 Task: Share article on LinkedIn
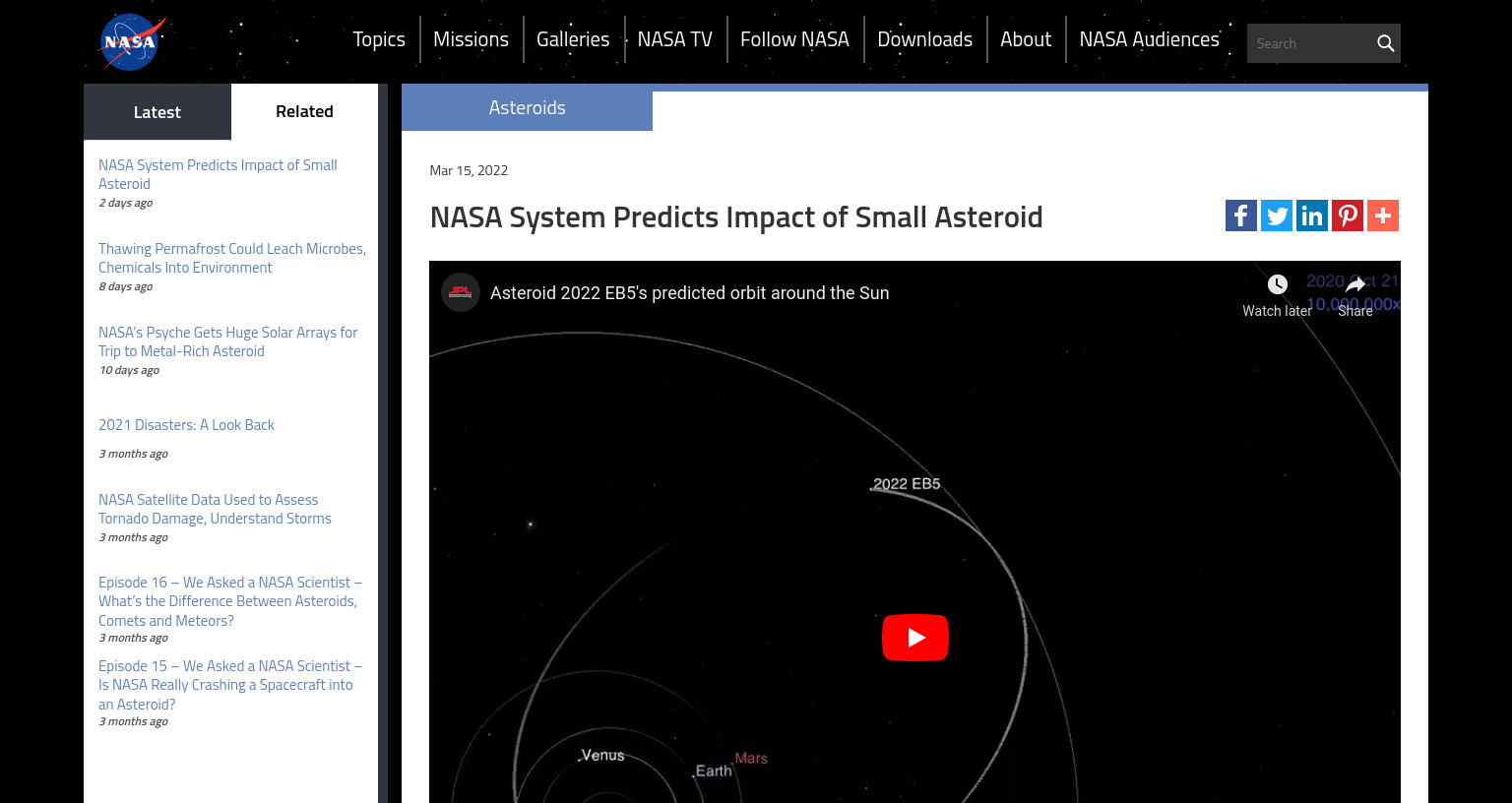click(x=1312, y=216)
